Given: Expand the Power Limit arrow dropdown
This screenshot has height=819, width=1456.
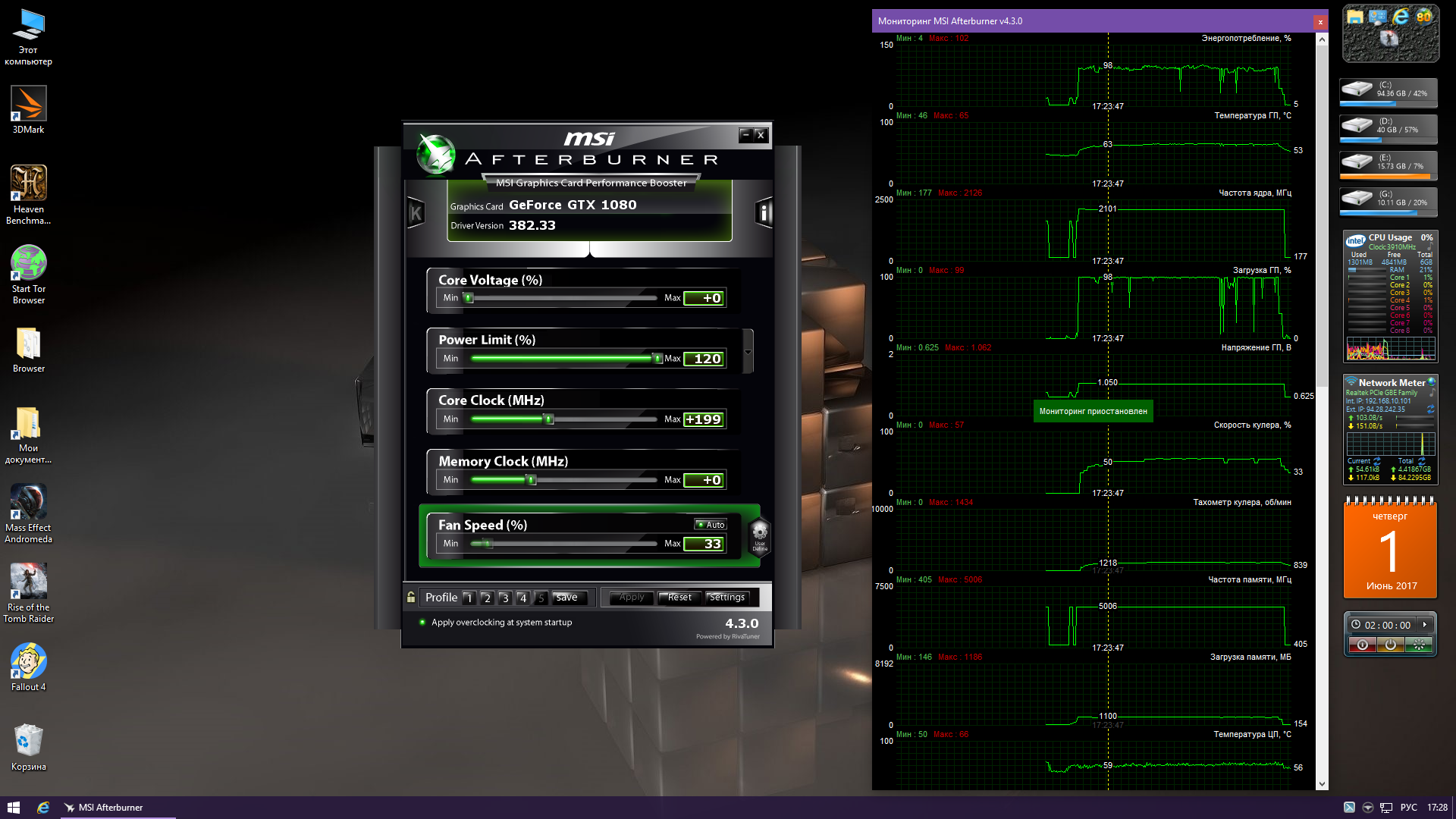Looking at the screenshot, I should (748, 352).
